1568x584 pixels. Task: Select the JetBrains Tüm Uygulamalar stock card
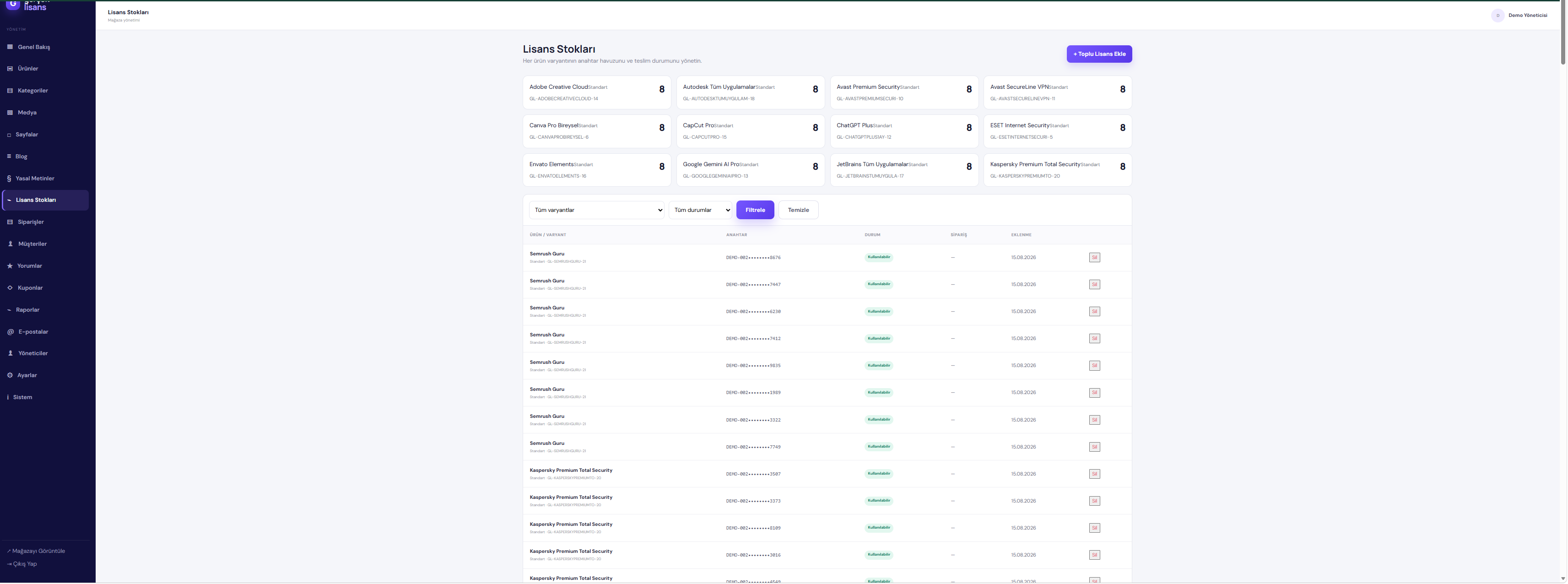[x=904, y=170]
